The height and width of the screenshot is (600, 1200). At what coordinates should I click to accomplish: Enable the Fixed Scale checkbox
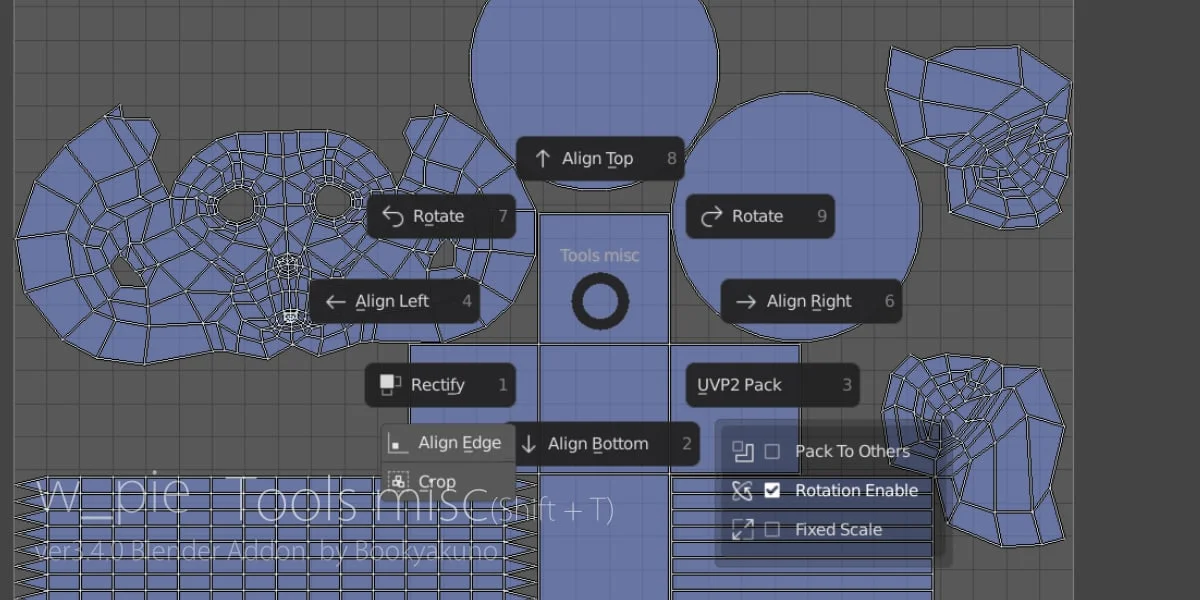click(x=772, y=529)
